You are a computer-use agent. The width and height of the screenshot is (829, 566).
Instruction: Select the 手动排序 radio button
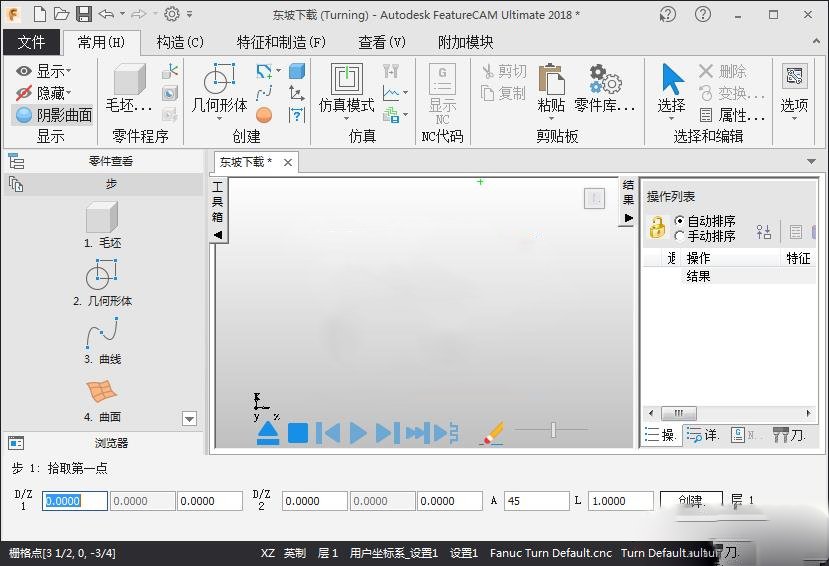679,236
